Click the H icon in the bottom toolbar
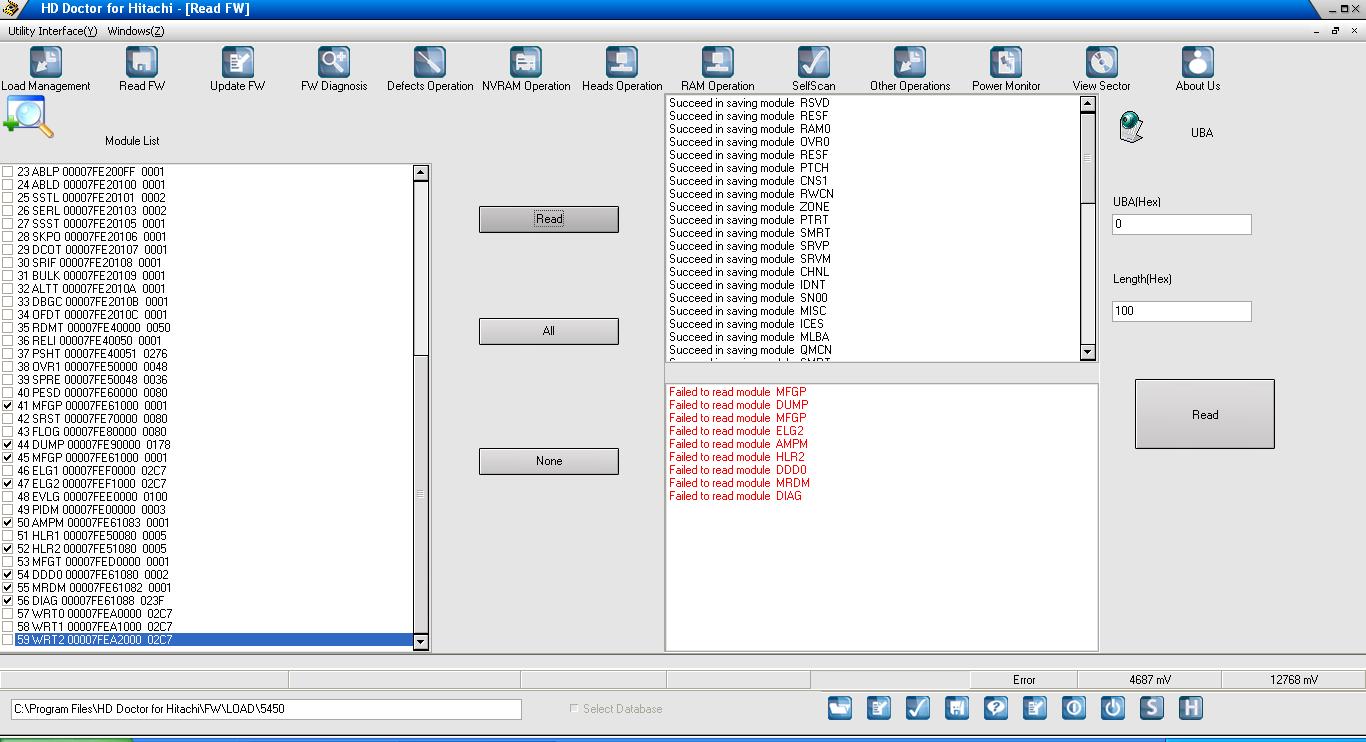The height and width of the screenshot is (742, 1366). [1191, 708]
